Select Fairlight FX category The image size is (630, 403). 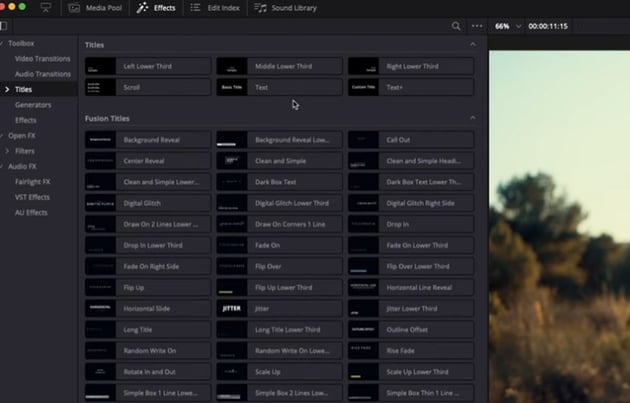[33, 182]
